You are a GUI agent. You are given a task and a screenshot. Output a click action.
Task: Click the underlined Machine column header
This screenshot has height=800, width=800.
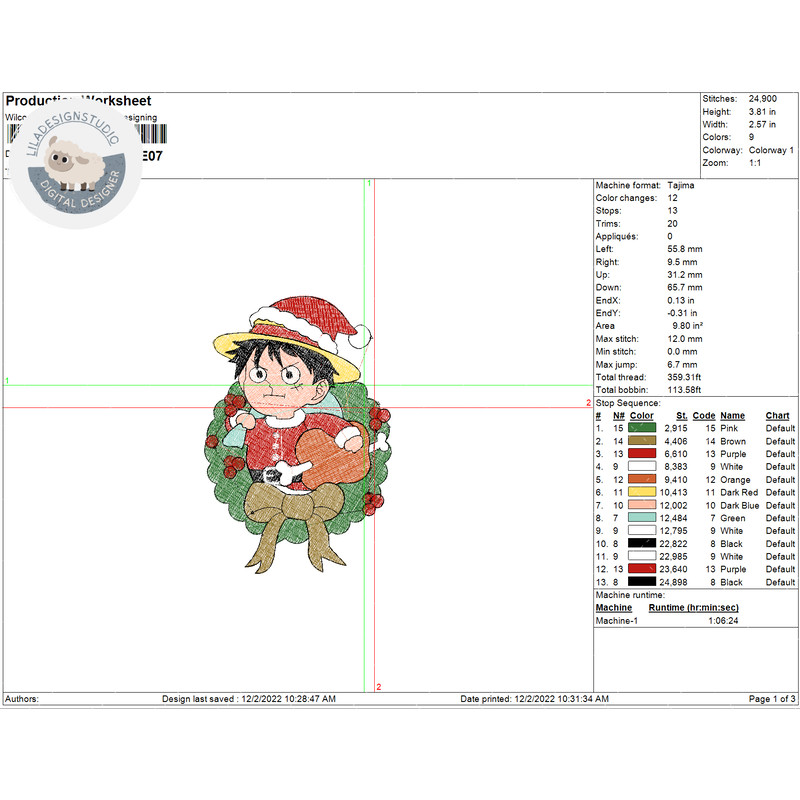click(614, 608)
